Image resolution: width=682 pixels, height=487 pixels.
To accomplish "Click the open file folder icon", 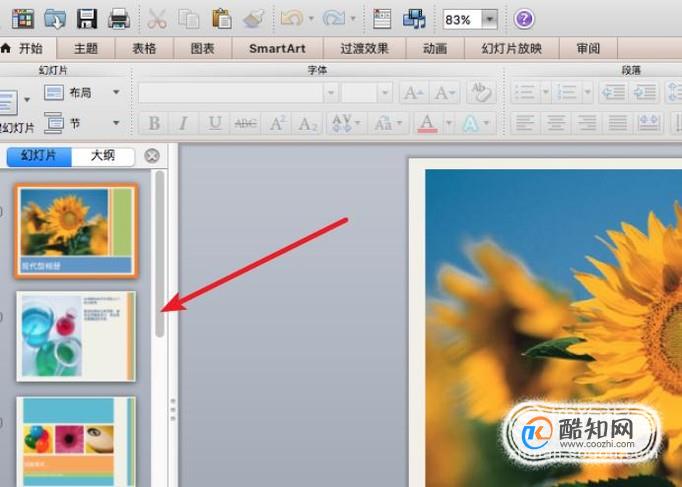I will pyautogui.click(x=55, y=19).
